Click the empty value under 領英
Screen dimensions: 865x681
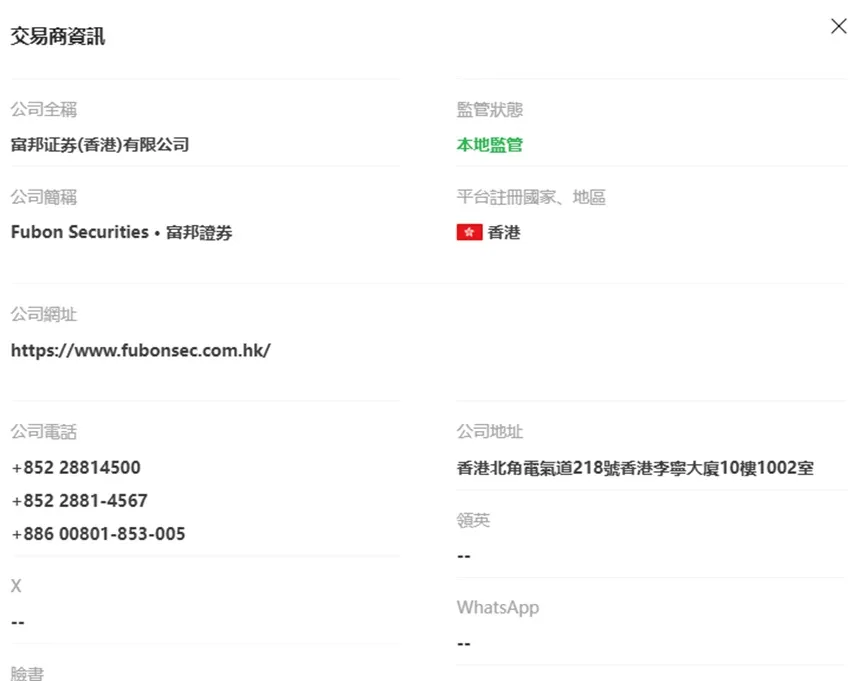464,556
